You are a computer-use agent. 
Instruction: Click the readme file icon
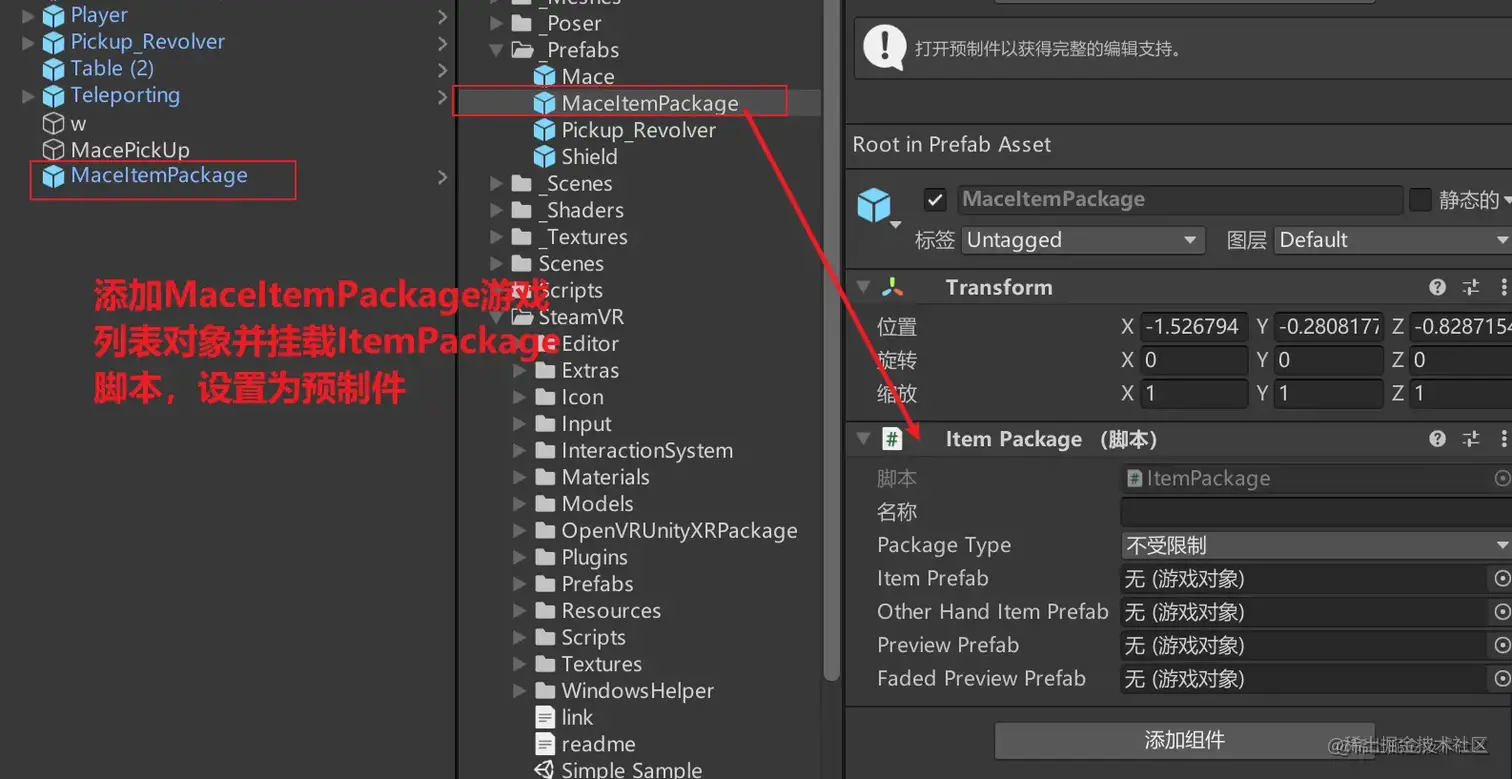click(544, 745)
